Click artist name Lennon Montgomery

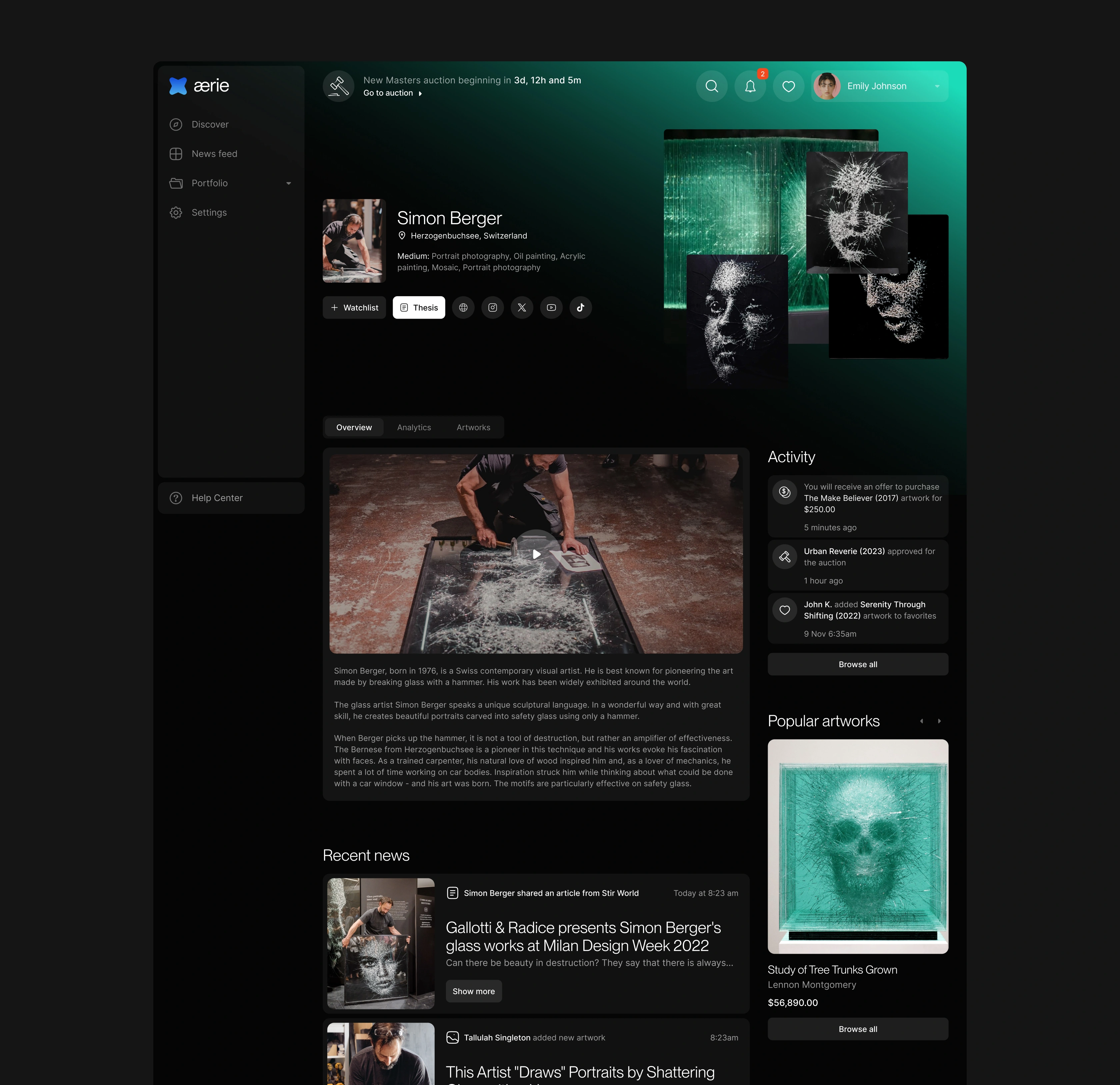(x=812, y=984)
